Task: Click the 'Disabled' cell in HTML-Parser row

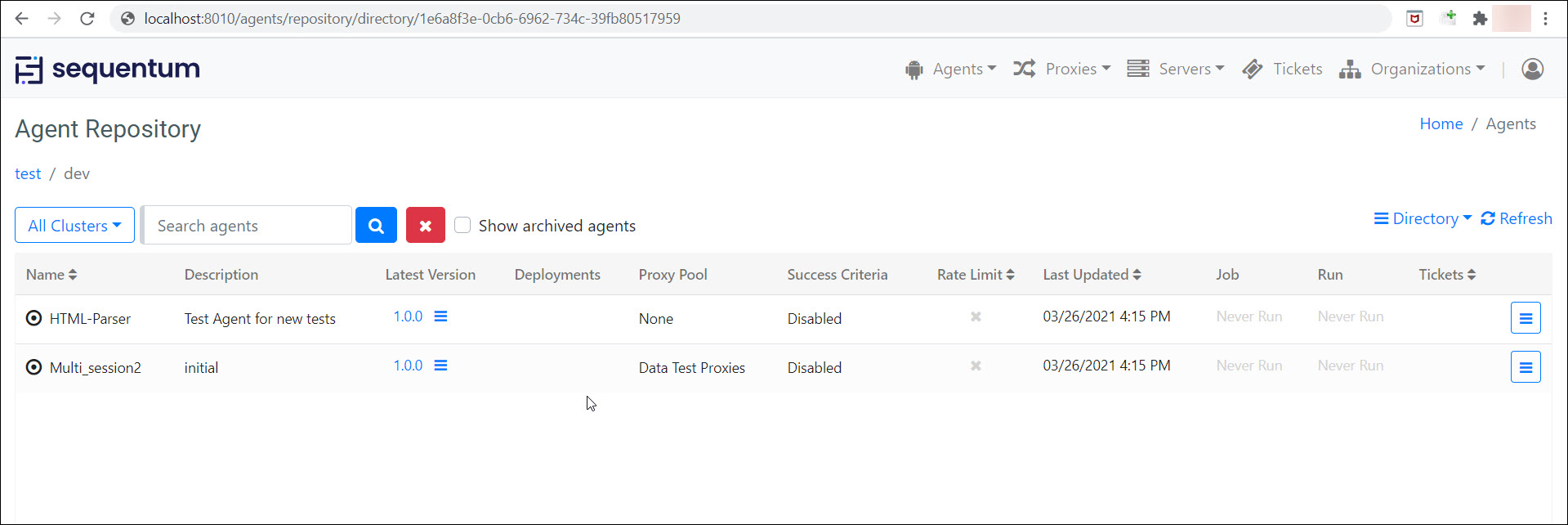Action: pyautogui.click(x=815, y=318)
